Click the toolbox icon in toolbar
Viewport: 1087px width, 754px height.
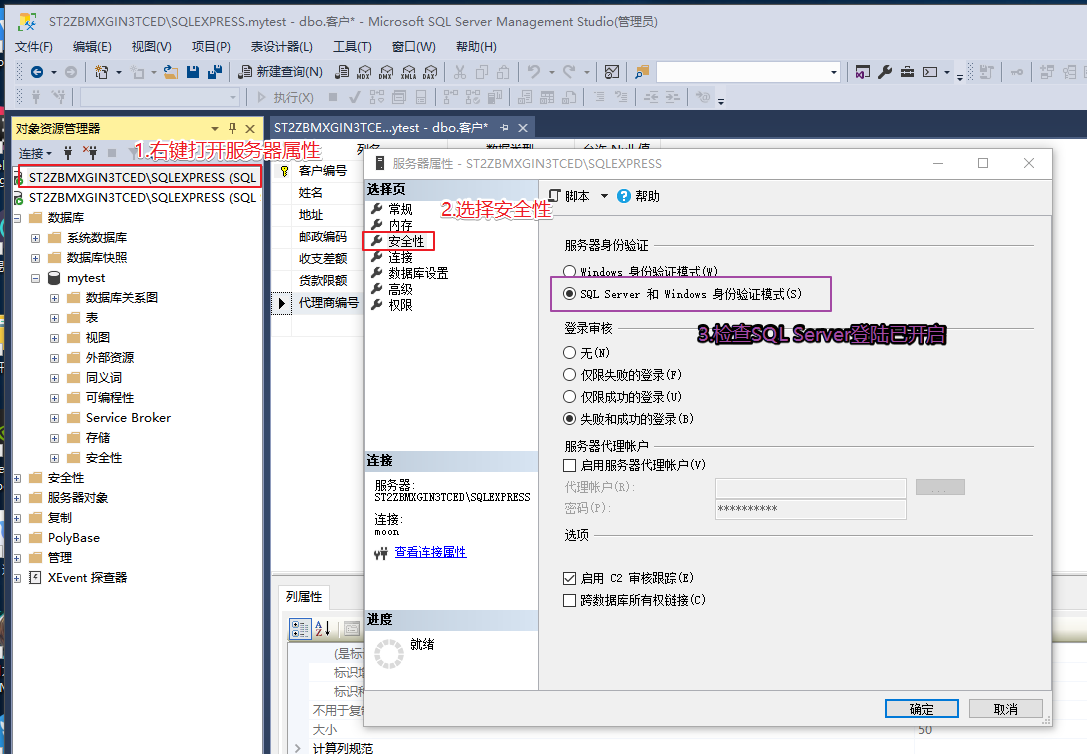click(907, 71)
